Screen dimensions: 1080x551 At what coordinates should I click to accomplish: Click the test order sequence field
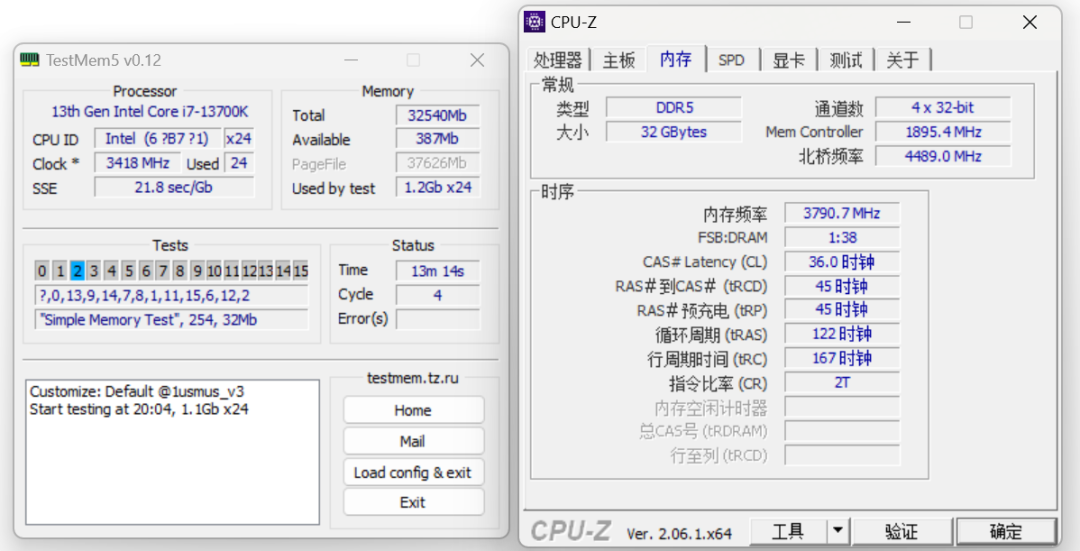[172, 295]
